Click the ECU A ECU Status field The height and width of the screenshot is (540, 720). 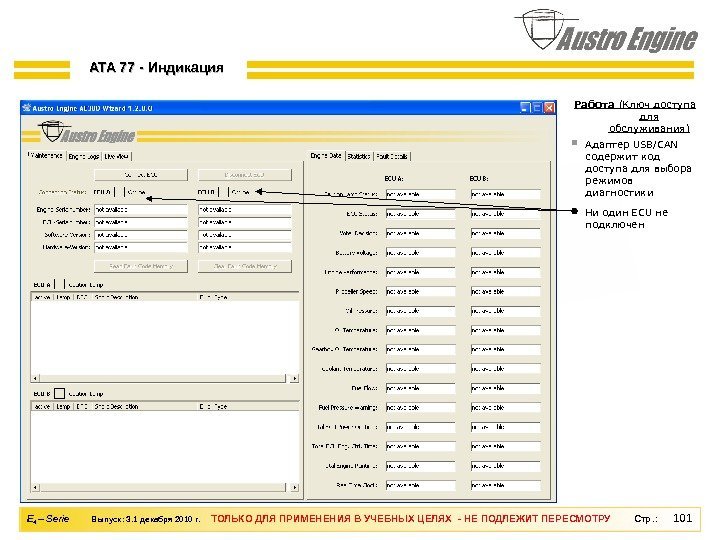(420, 214)
